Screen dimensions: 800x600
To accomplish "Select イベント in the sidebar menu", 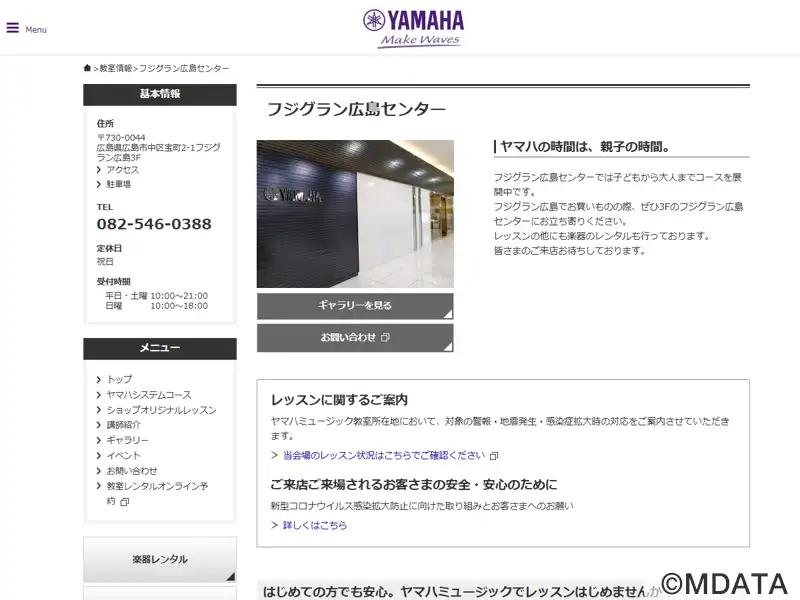I will (123, 456).
